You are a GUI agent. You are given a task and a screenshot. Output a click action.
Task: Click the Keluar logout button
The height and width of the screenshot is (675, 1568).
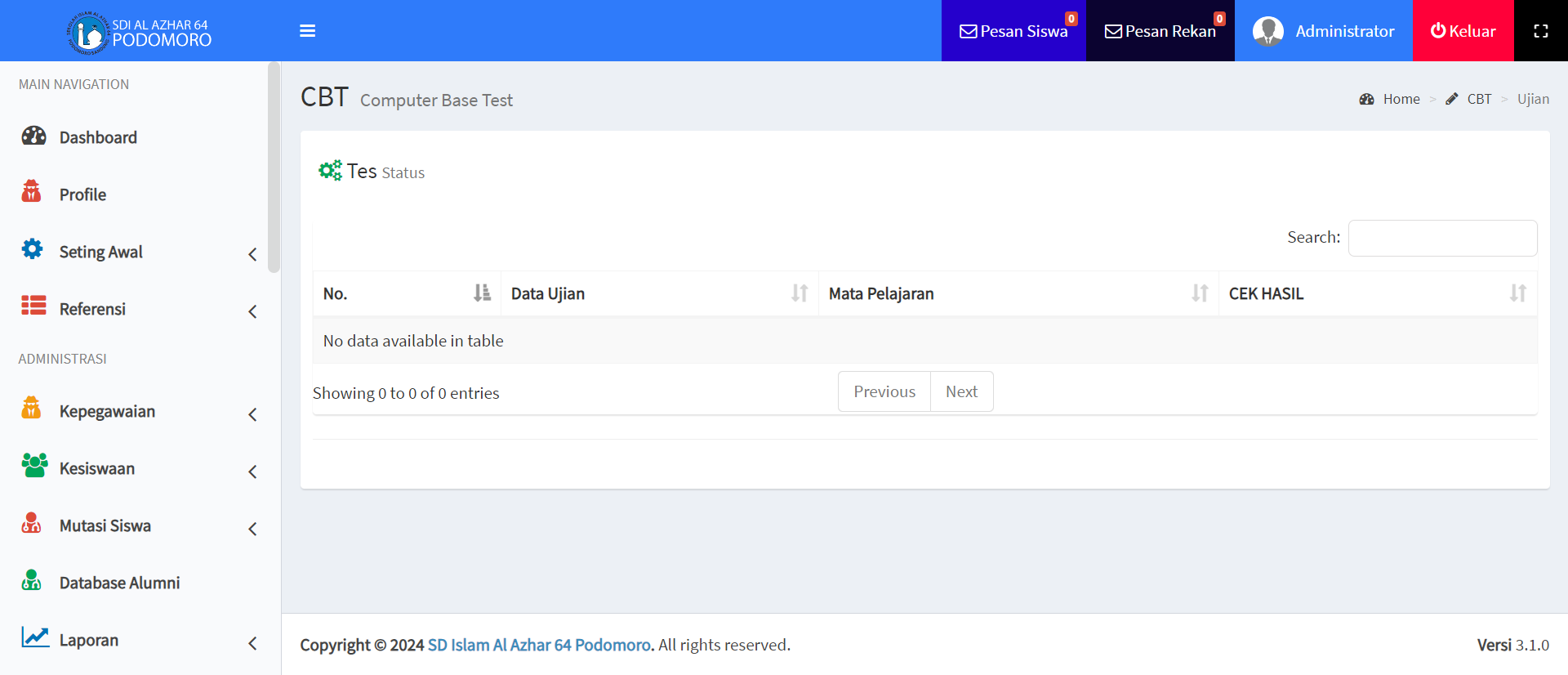(1463, 31)
